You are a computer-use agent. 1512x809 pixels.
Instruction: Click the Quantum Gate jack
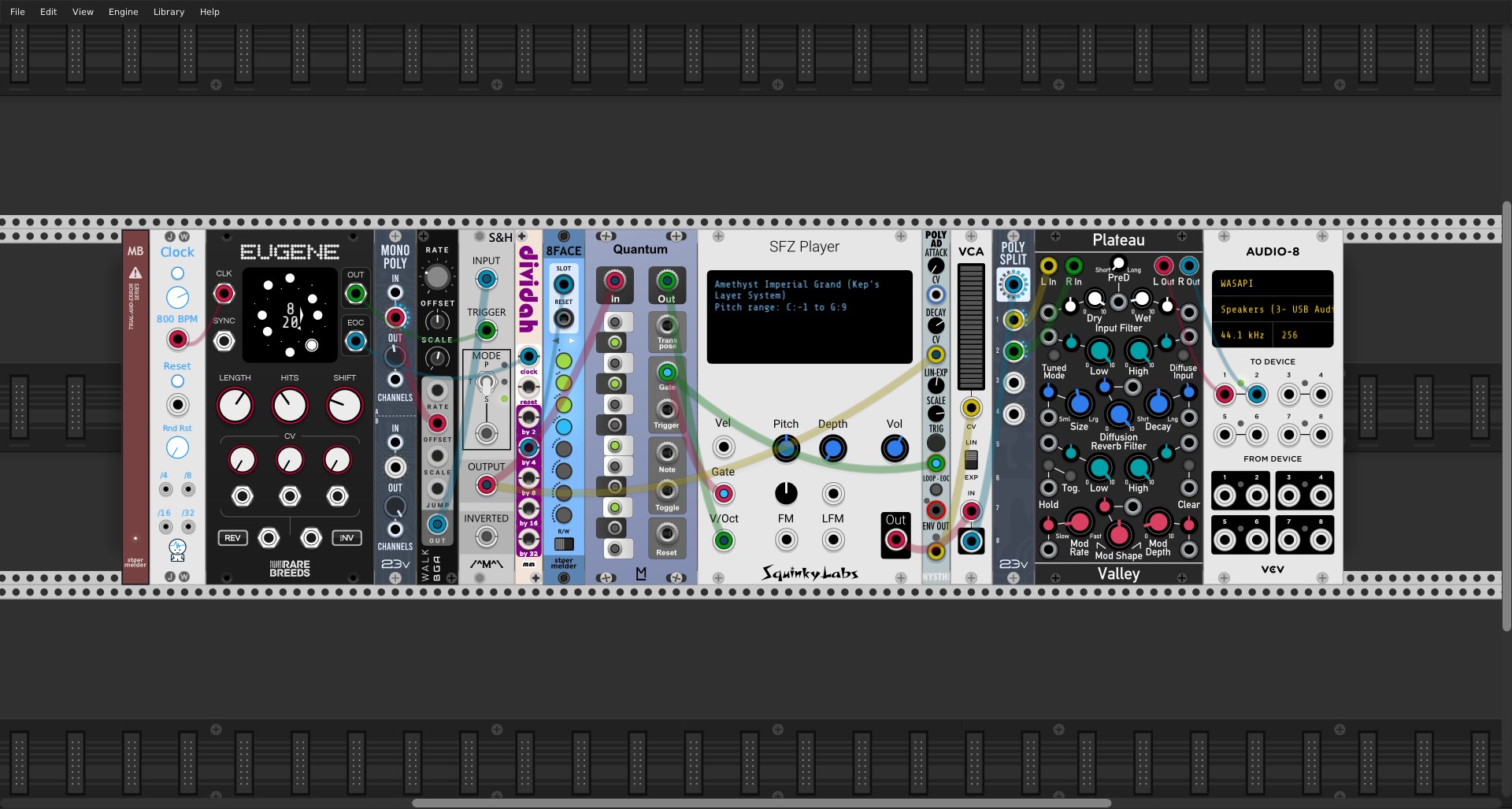tap(667, 372)
